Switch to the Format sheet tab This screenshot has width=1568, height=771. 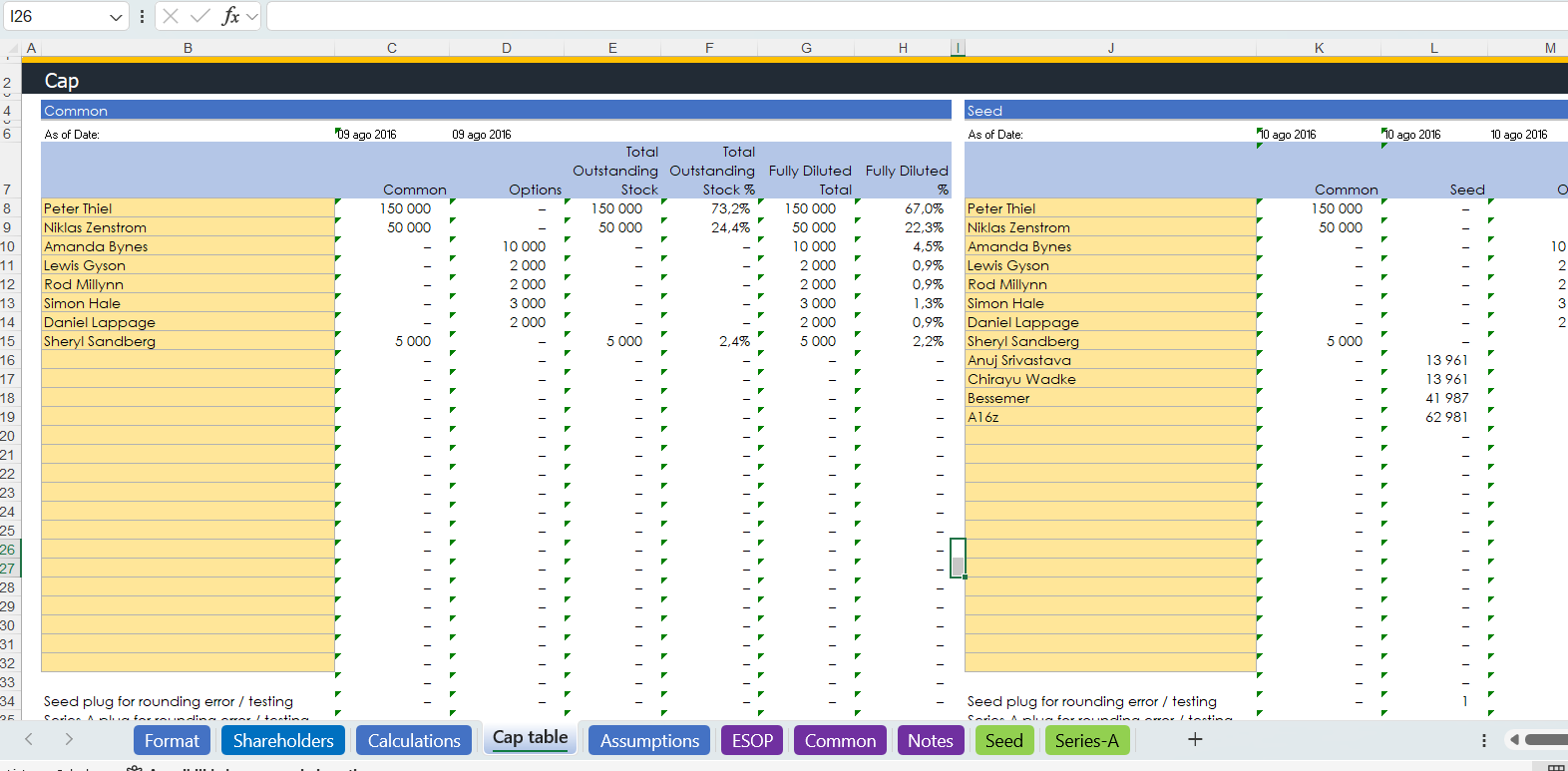172,740
